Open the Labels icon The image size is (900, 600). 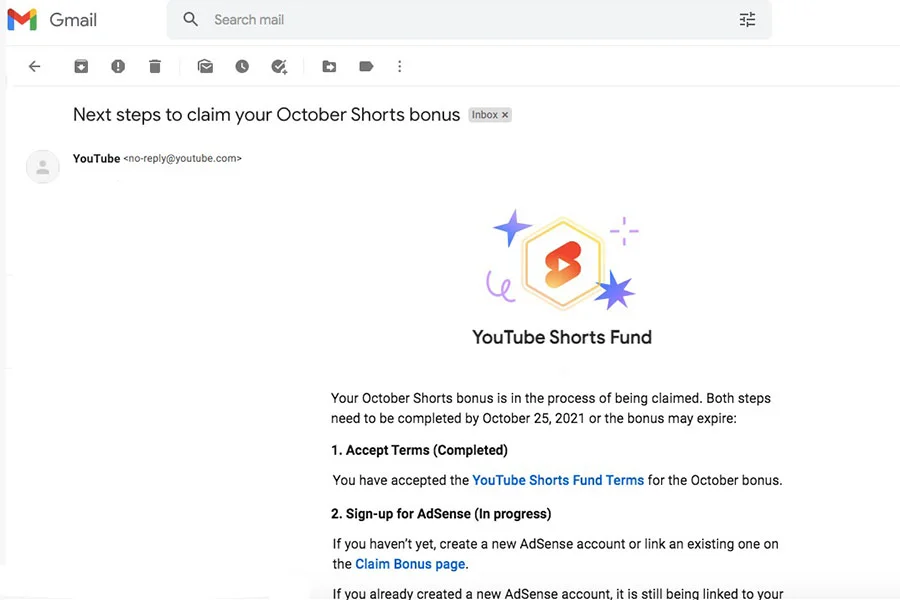[x=366, y=67]
